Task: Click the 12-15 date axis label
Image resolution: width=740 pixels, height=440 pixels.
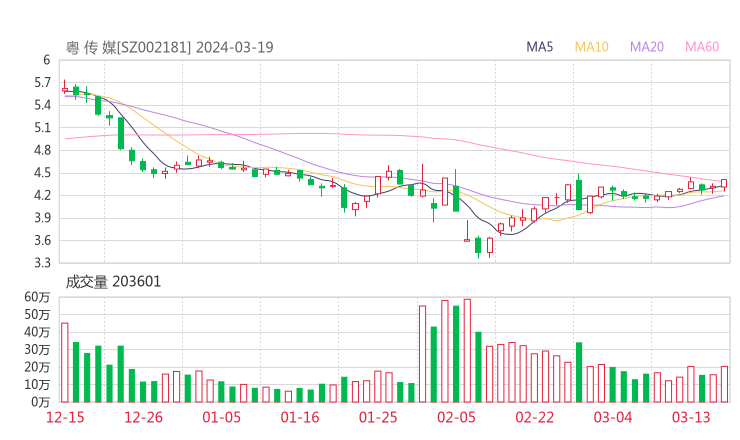Action: click(x=65, y=417)
